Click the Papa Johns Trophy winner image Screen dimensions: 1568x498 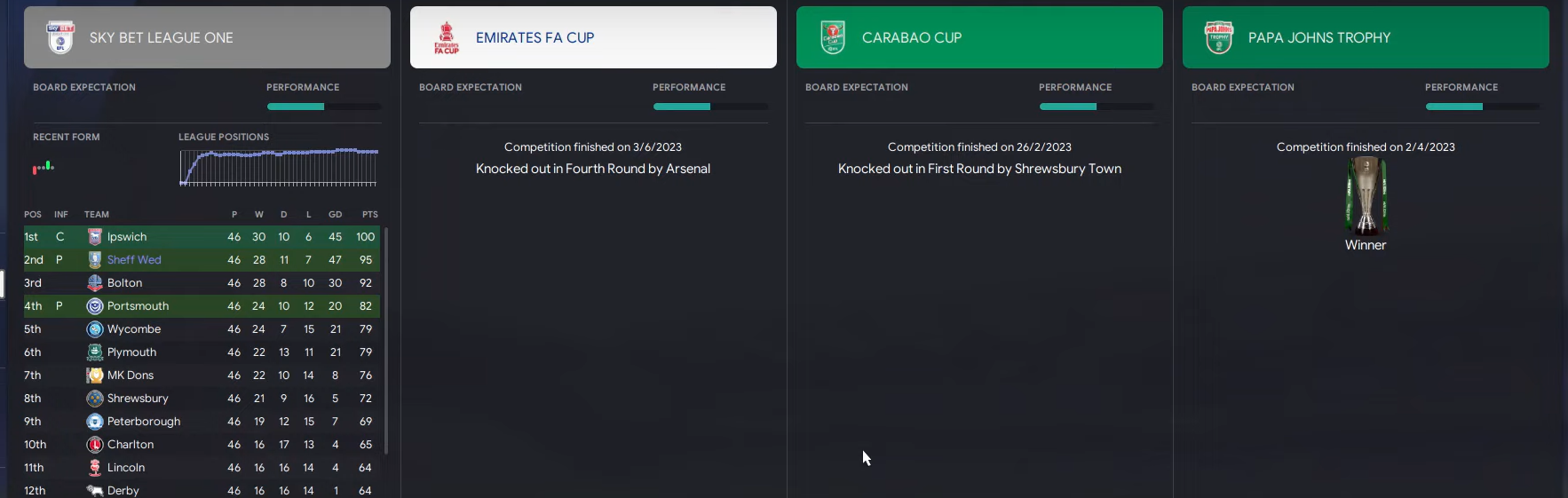1366,195
